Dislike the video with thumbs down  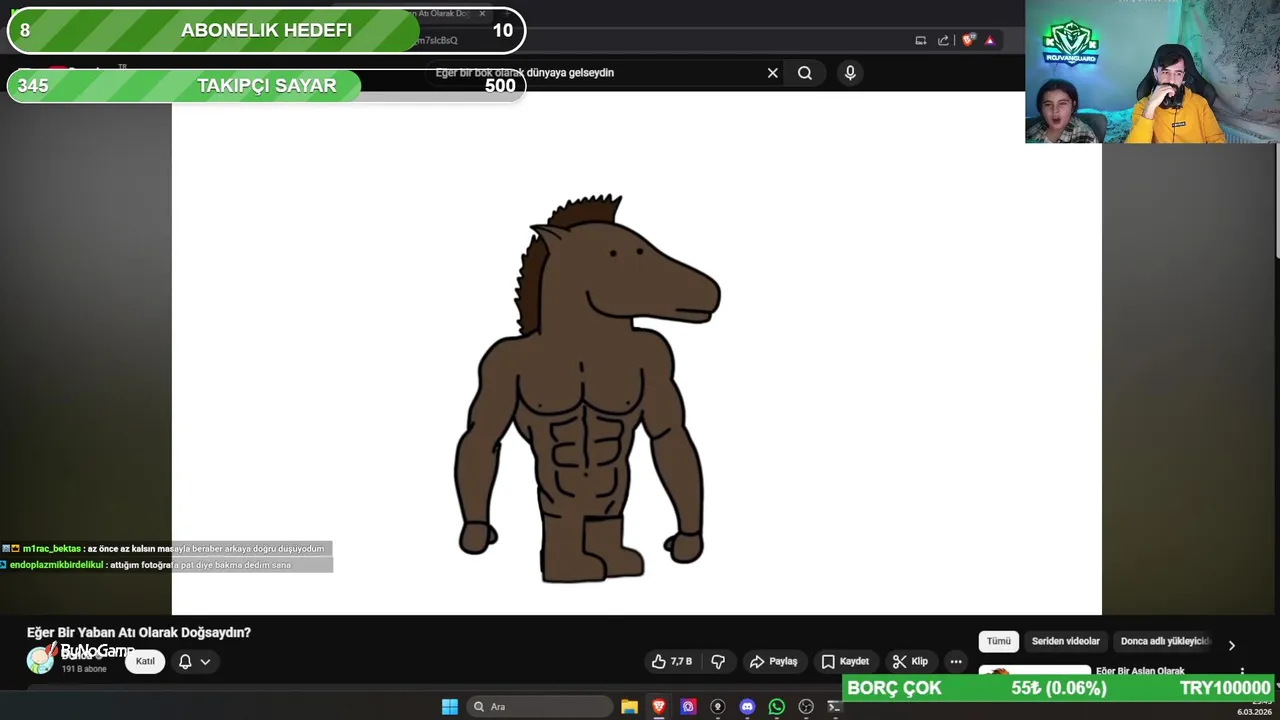point(718,661)
